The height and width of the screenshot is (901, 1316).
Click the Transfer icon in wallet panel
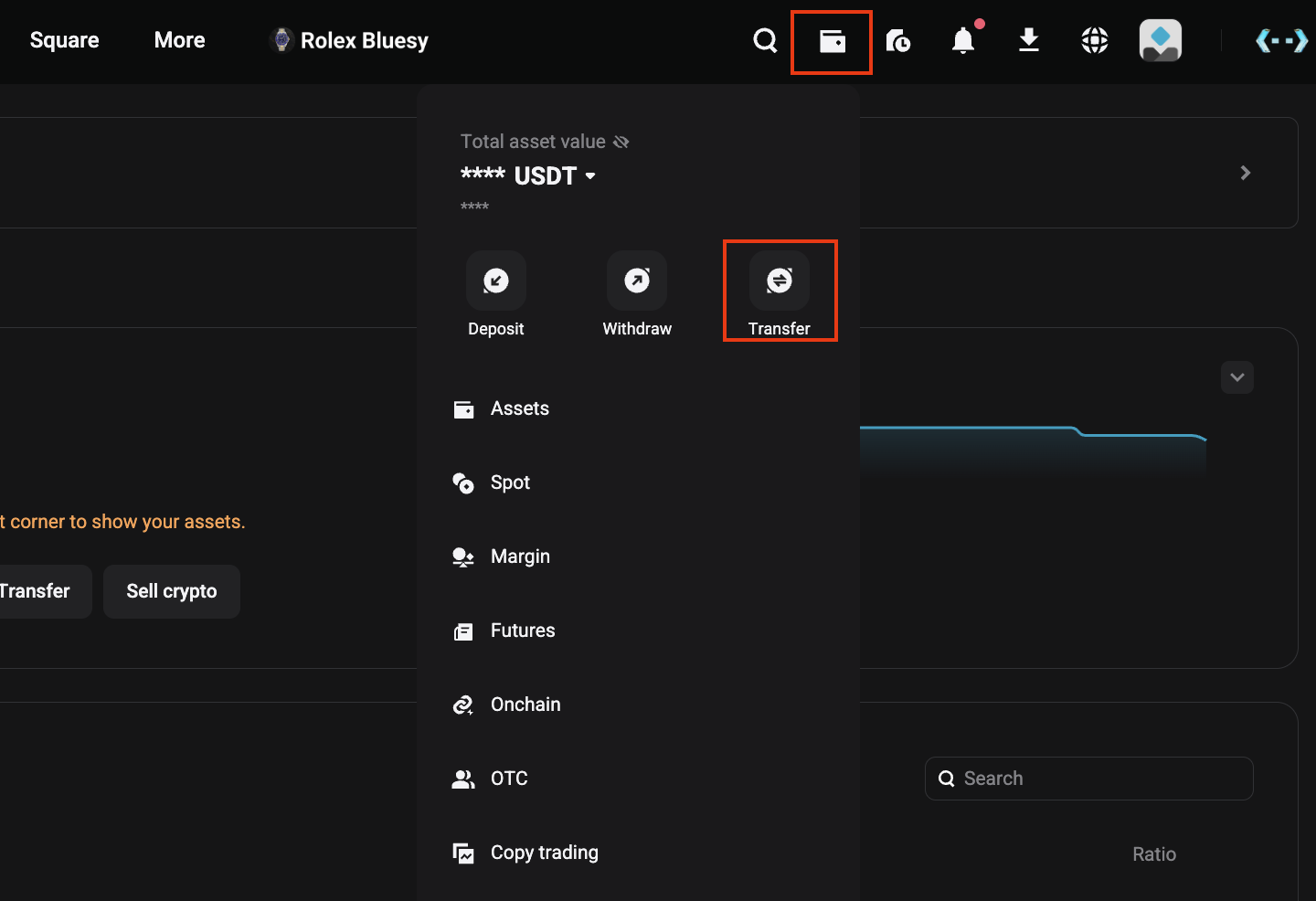click(780, 281)
